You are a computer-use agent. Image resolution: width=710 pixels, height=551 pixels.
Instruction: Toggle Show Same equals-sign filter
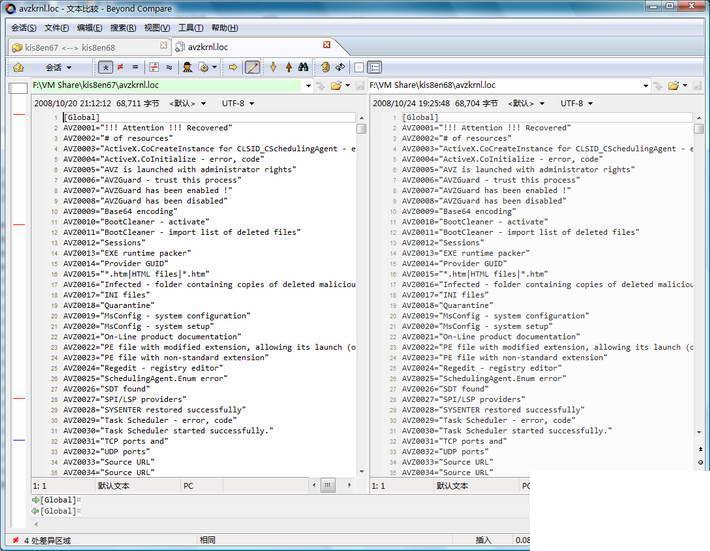click(135, 67)
